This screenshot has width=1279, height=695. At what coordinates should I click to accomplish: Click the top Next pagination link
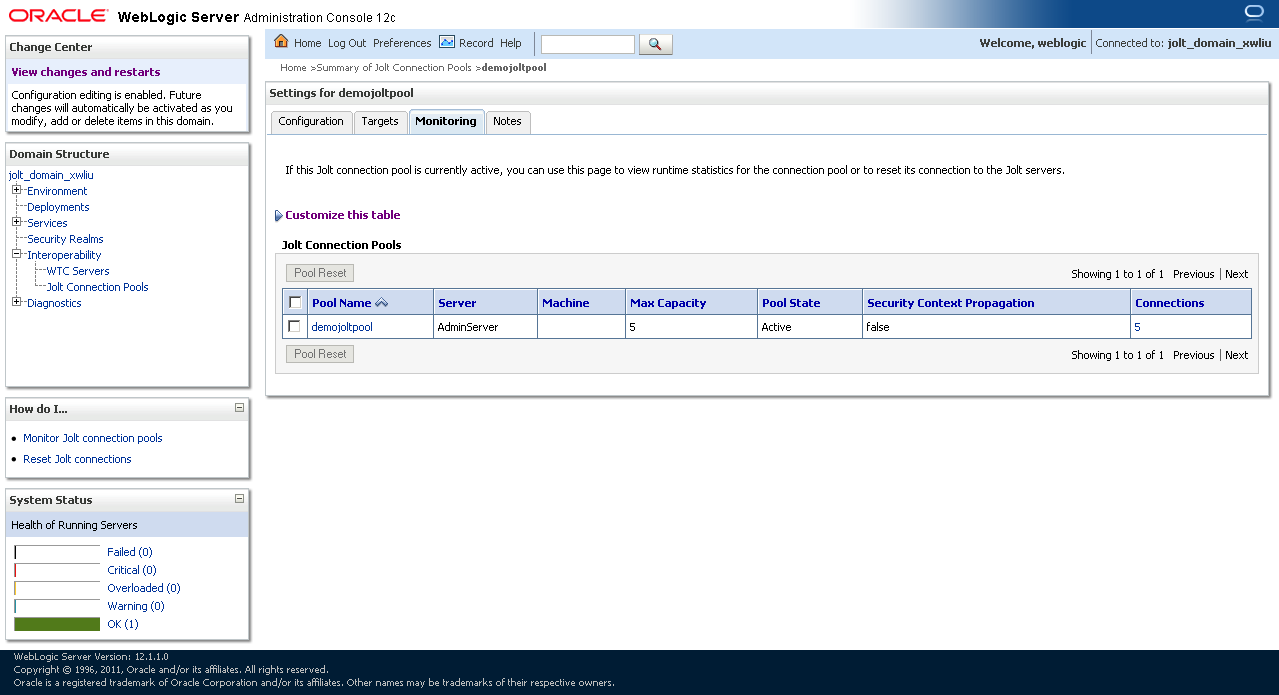pyautogui.click(x=1237, y=274)
